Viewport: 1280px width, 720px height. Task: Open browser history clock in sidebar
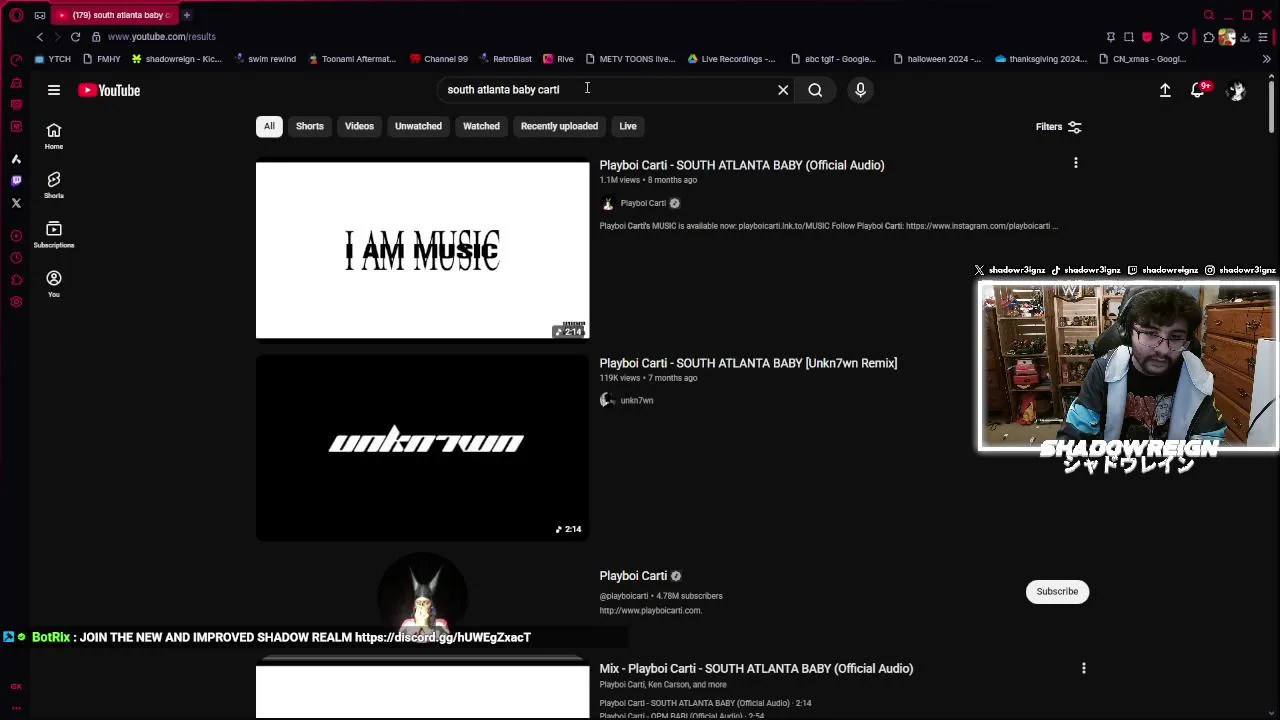16,258
